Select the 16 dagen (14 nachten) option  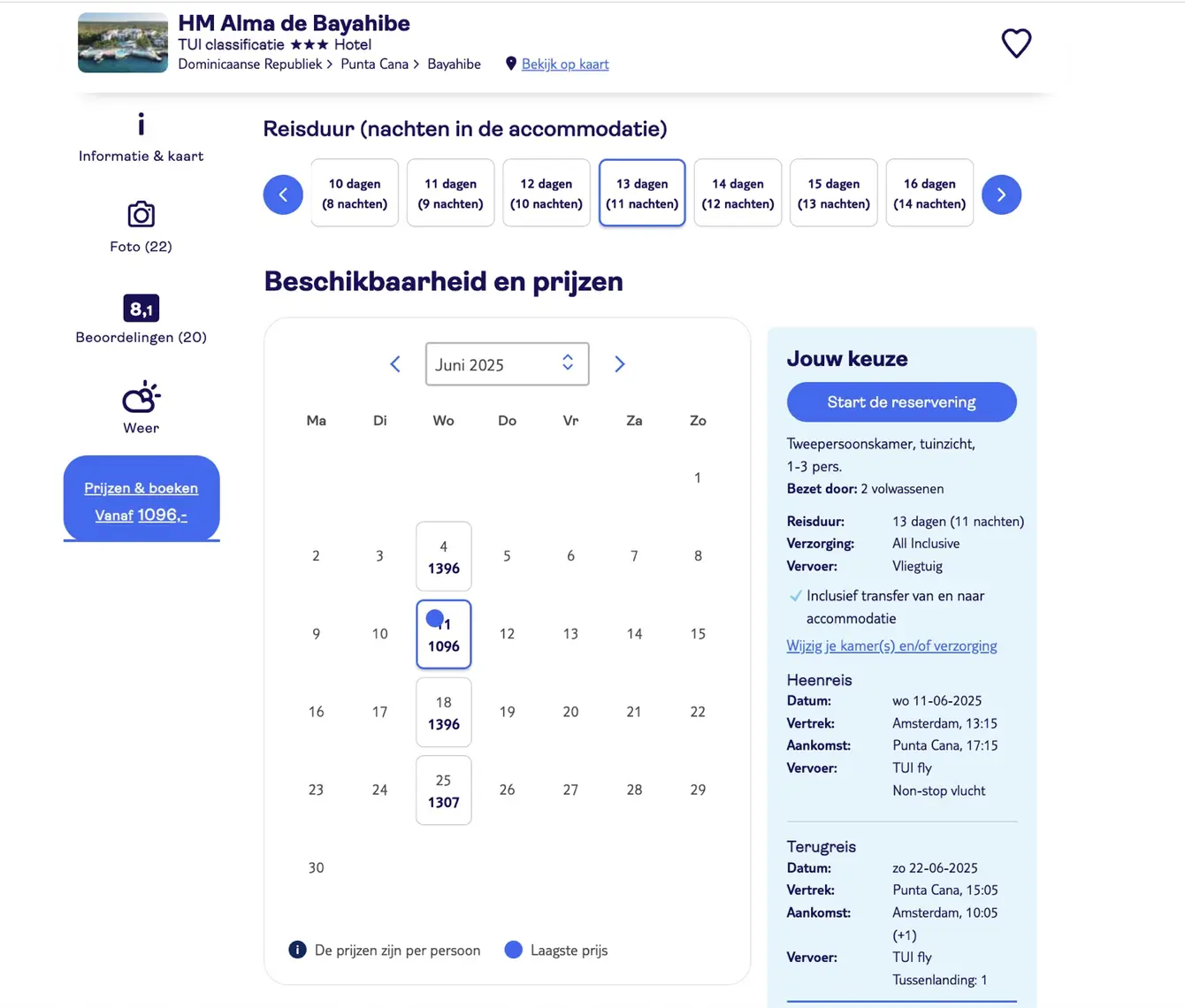pos(929,193)
